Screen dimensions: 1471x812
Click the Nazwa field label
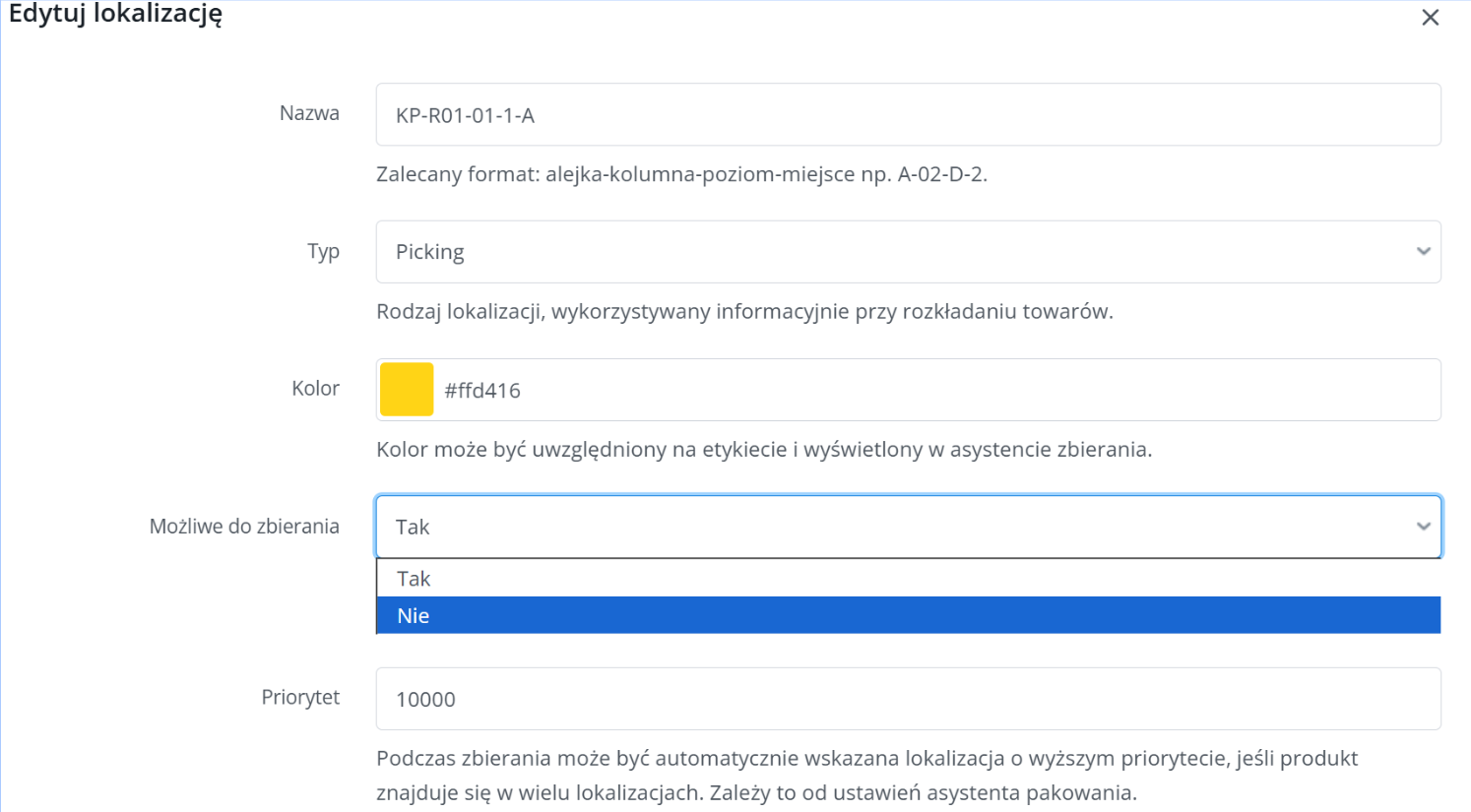pos(309,113)
